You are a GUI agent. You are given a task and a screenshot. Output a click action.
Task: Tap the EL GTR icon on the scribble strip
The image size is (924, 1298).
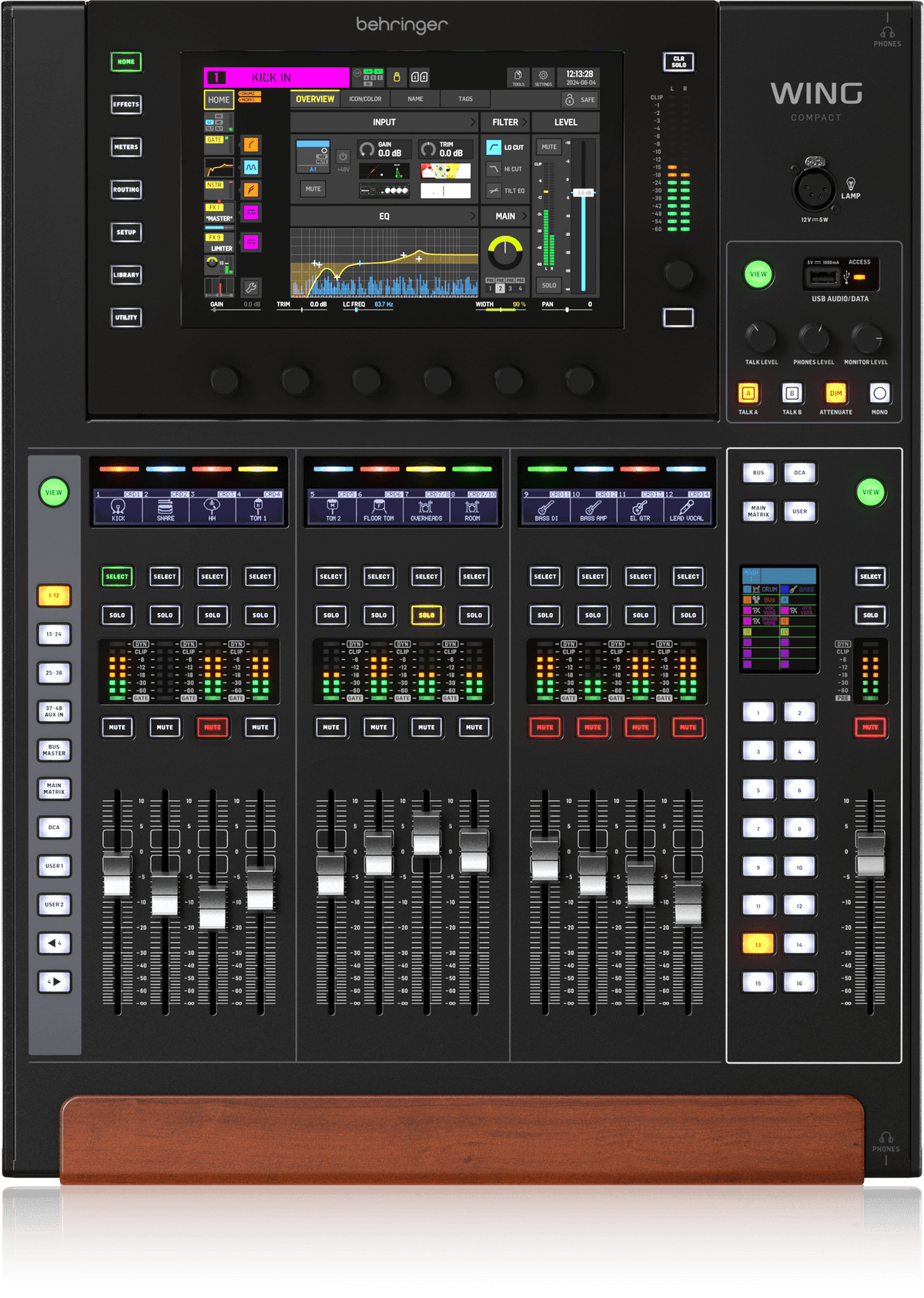639,506
